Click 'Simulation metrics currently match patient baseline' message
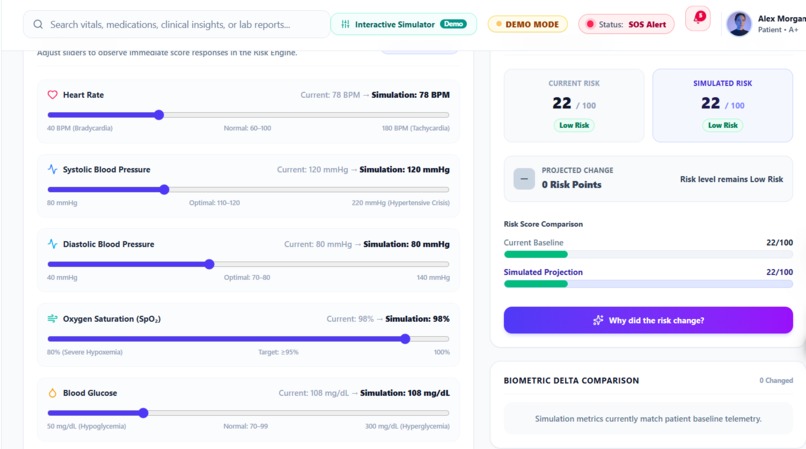806x449 pixels. 648,419
